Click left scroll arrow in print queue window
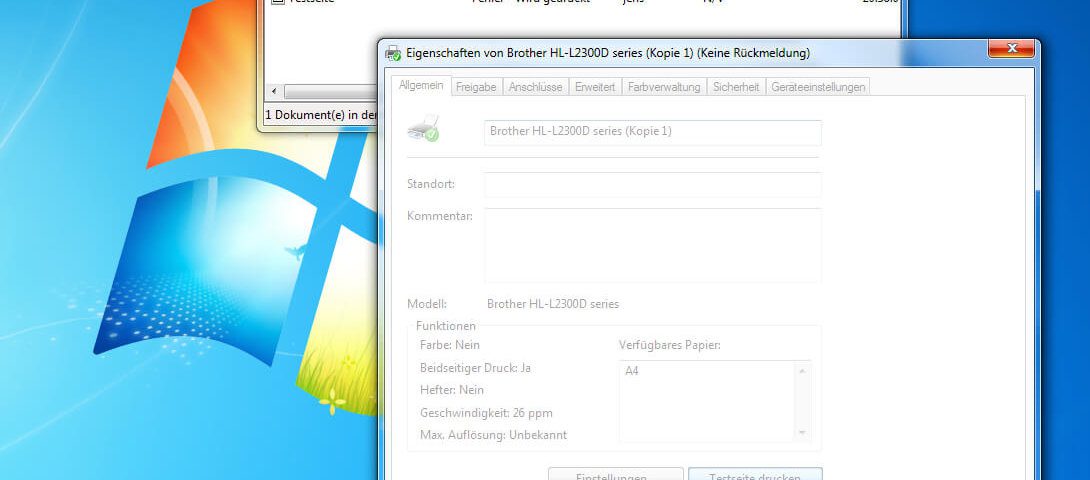 [274, 92]
